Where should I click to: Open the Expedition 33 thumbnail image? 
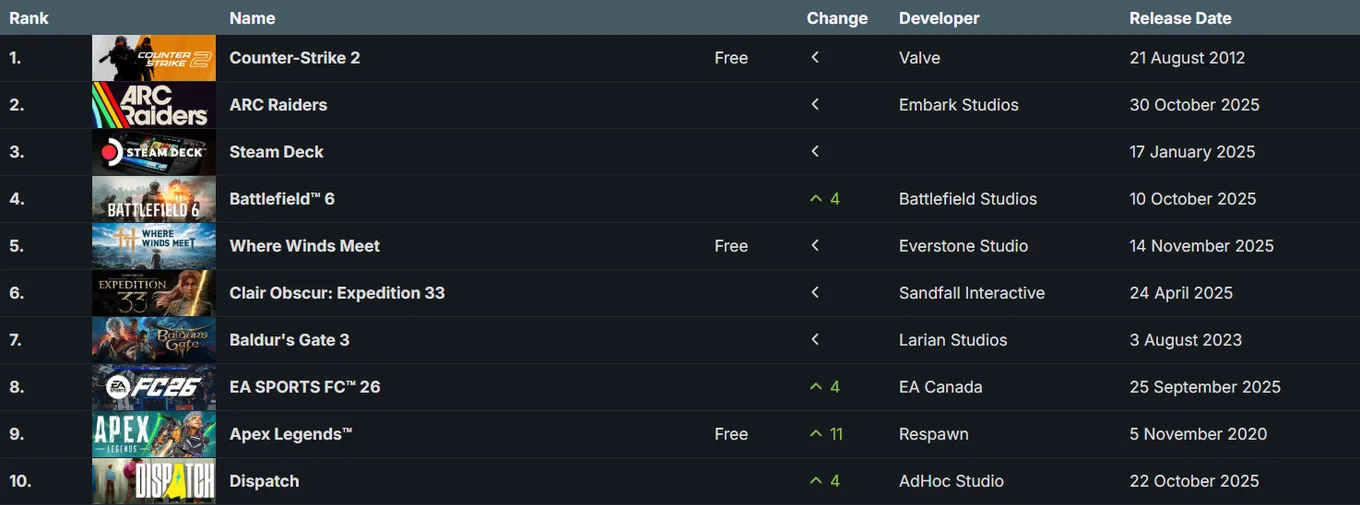(x=153, y=293)
